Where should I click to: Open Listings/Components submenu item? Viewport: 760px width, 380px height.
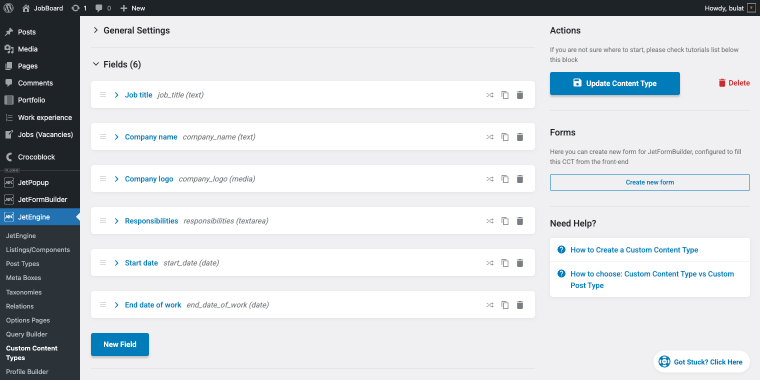click(x=38, y=250)
